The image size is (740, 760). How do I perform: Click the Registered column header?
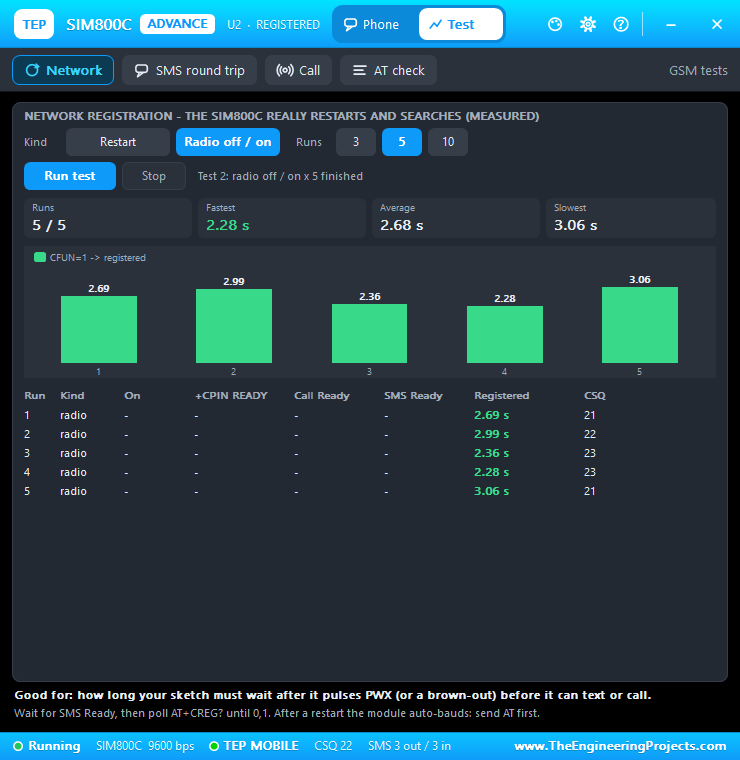502,396
